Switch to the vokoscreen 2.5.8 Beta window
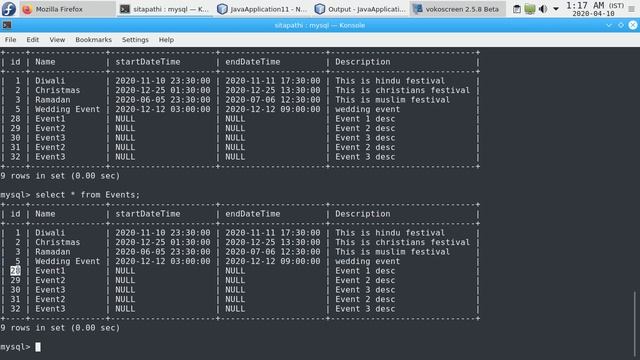This screenshot has height=360, width=640. click(457, 9)
